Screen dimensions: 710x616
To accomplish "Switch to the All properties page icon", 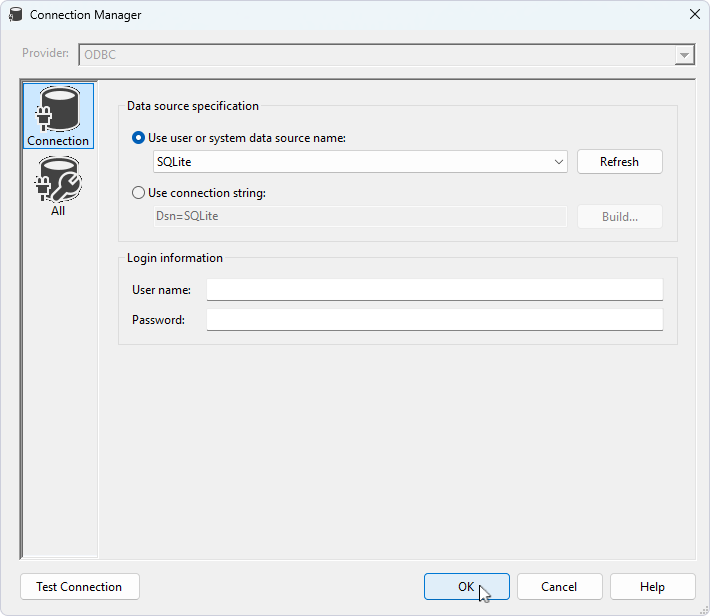I will [58, 187].
